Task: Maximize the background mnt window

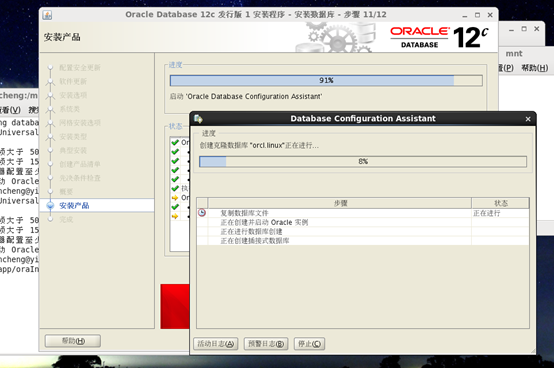Action: (x=524, y=29)
